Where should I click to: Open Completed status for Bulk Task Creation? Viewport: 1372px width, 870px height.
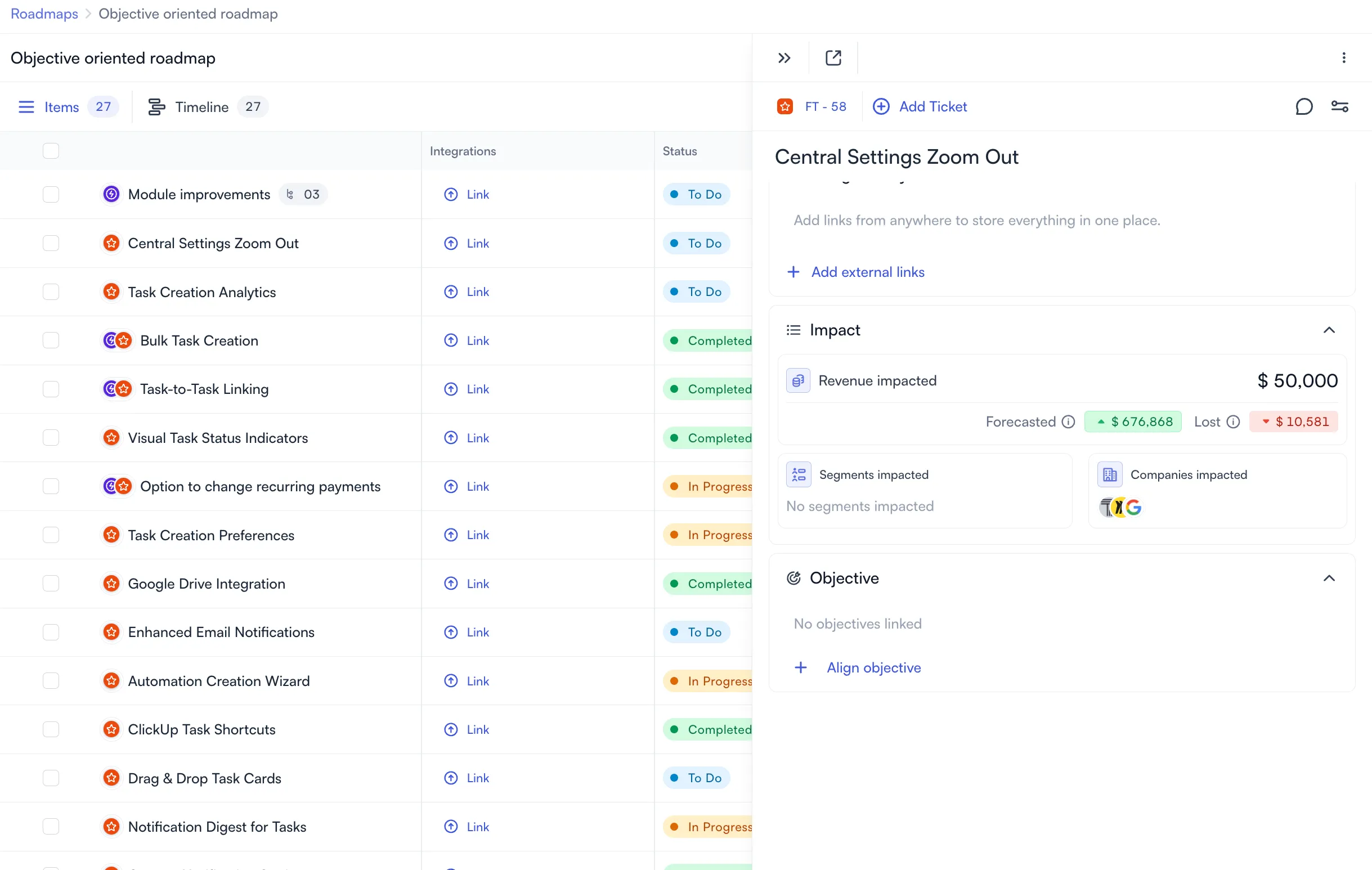pos(707,340)
